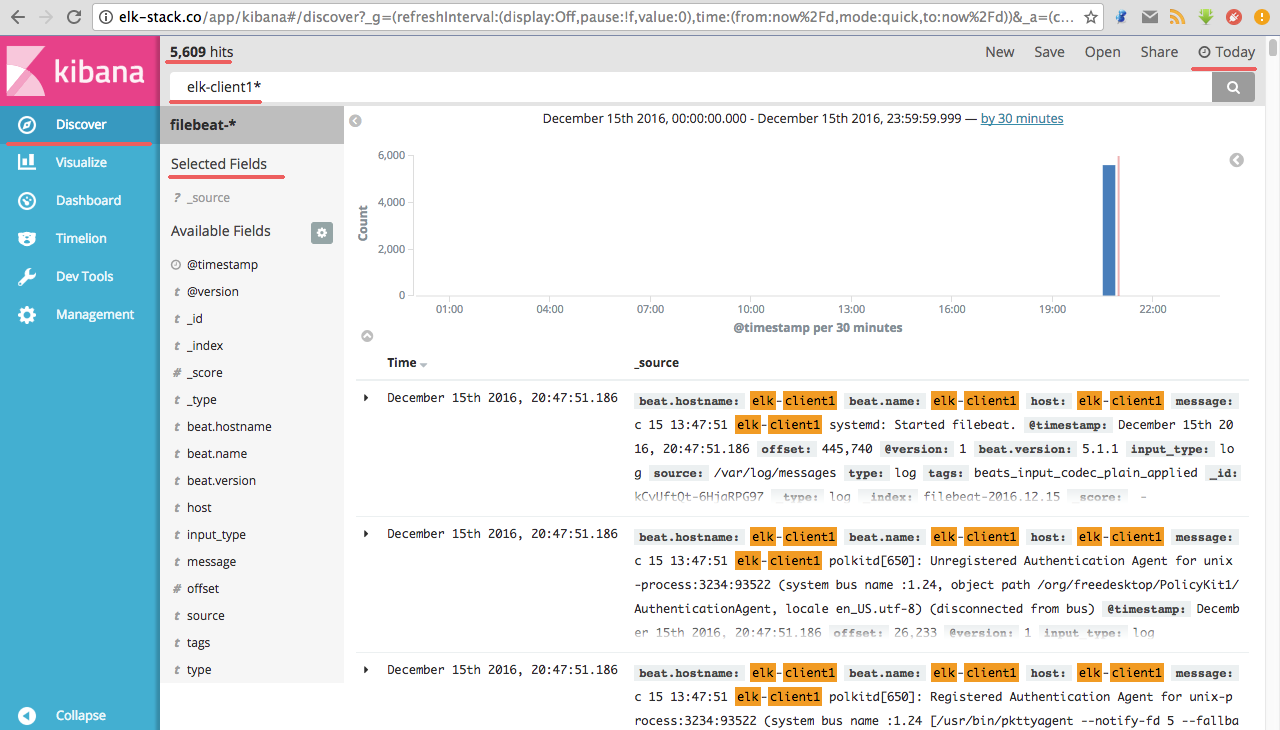This screenshot has height=730, width=1280.
Task: Run the query using the search magnifier icon
Action: point(1233,87)
